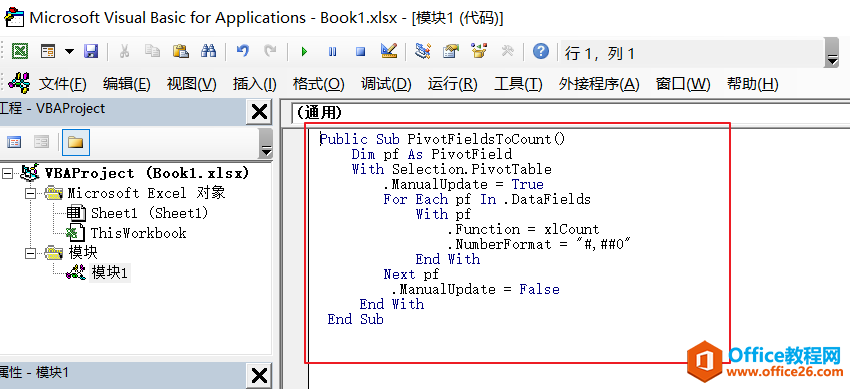This screenshot has width=850, height=389.
Task: Toggle Folders button in project panel
Action: point(75,142)
